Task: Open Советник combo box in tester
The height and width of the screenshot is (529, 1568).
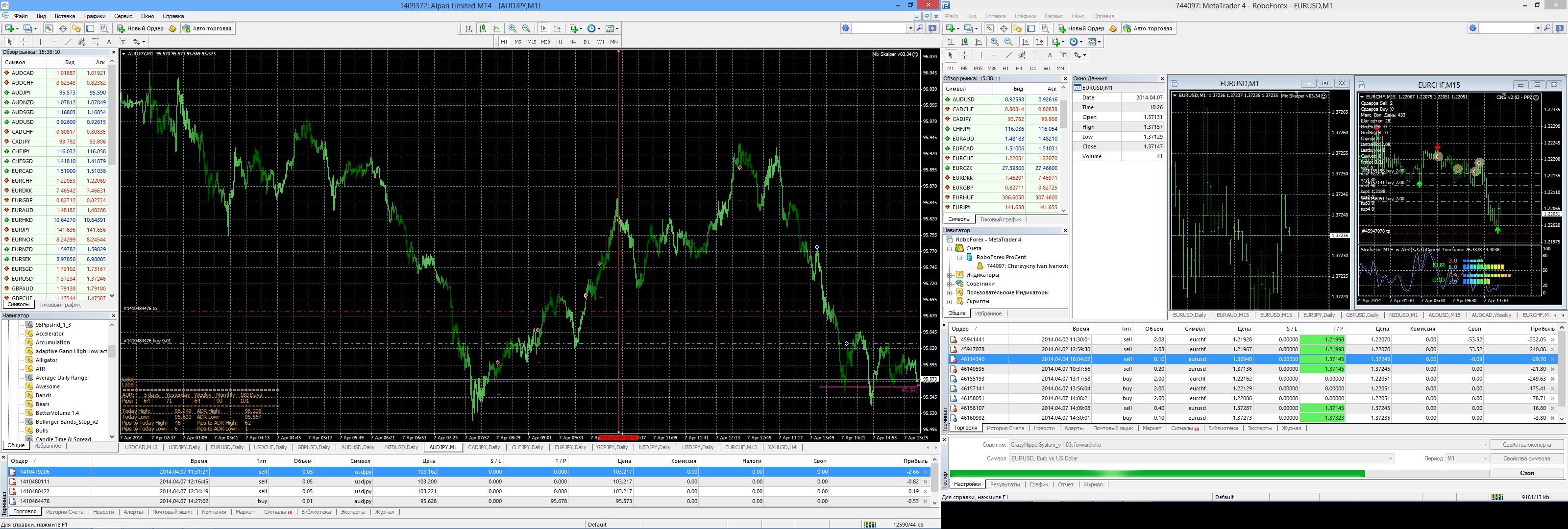Action: (x=1249, y=445)
